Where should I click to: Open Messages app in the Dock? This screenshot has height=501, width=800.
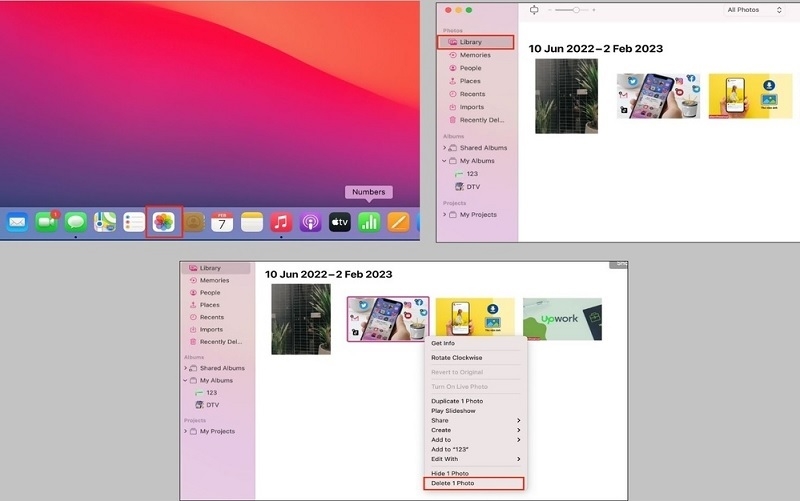pyautogui.click(x=76, y=222)
